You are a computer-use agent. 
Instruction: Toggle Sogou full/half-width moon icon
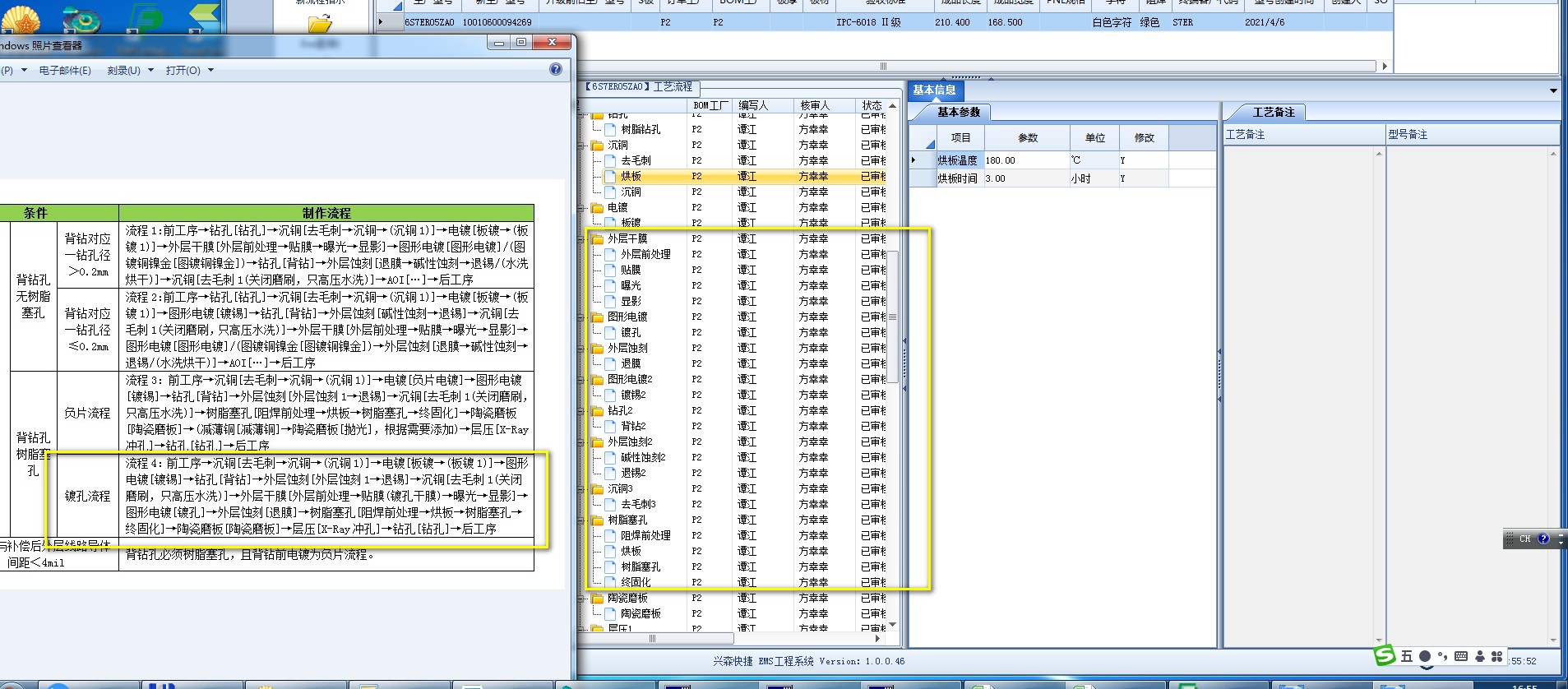pyautogui.click(x=1425, y=656)
